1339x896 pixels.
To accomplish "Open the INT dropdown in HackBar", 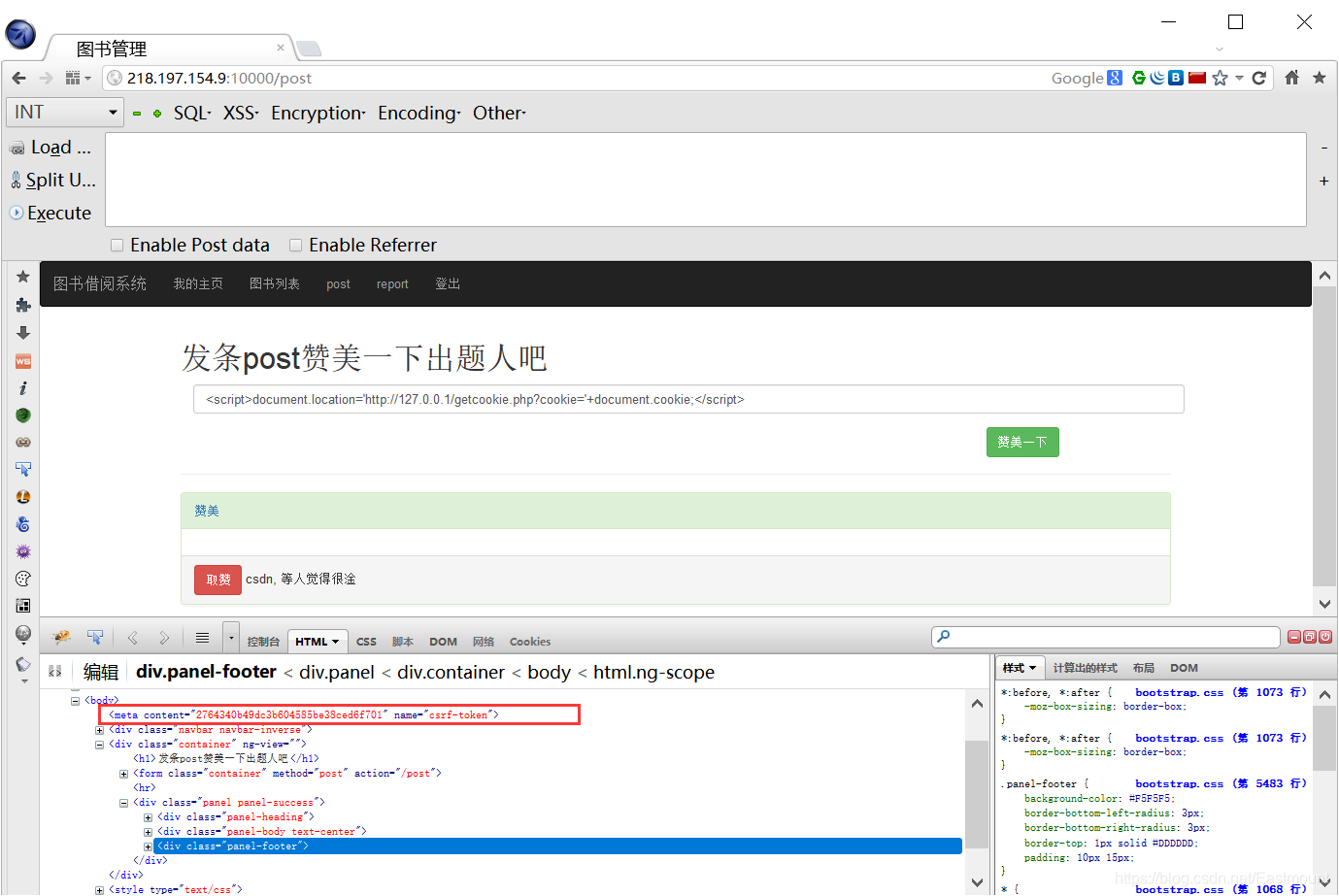I will point(65,113).
